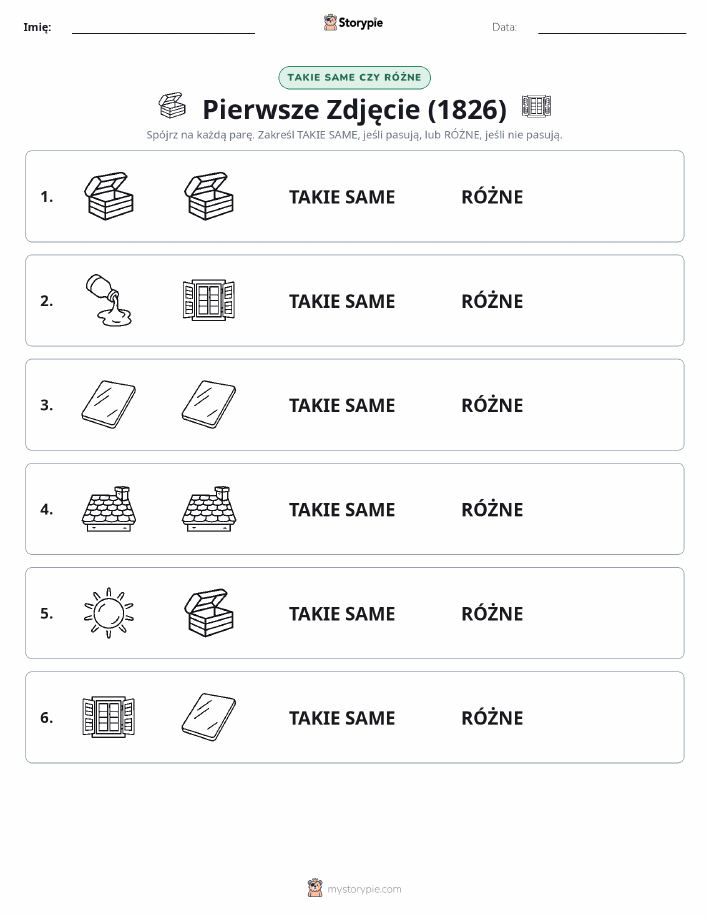This screenshot has width=709, height=917.
Task: Click the TAKIE SAME CZY RÓŻNE badge
Action: [354, 77]
